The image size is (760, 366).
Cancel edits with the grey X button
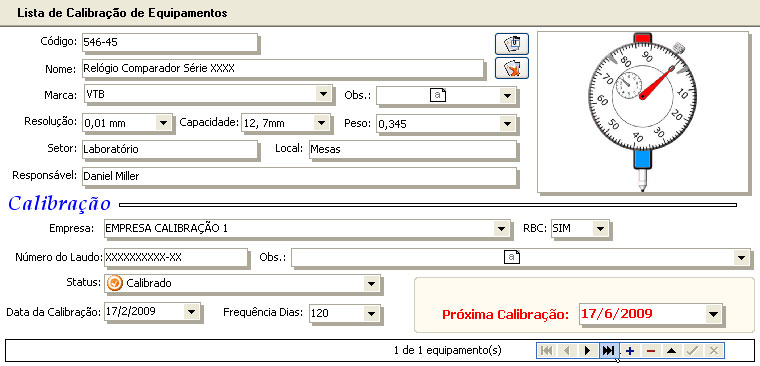tap(713, 350)
